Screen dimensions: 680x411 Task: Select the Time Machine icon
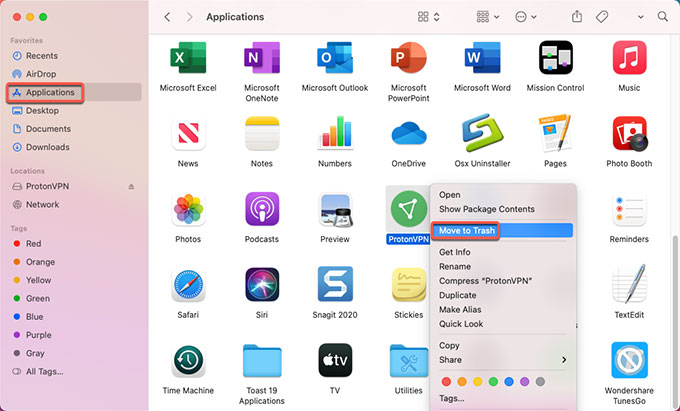coord(188,361)
